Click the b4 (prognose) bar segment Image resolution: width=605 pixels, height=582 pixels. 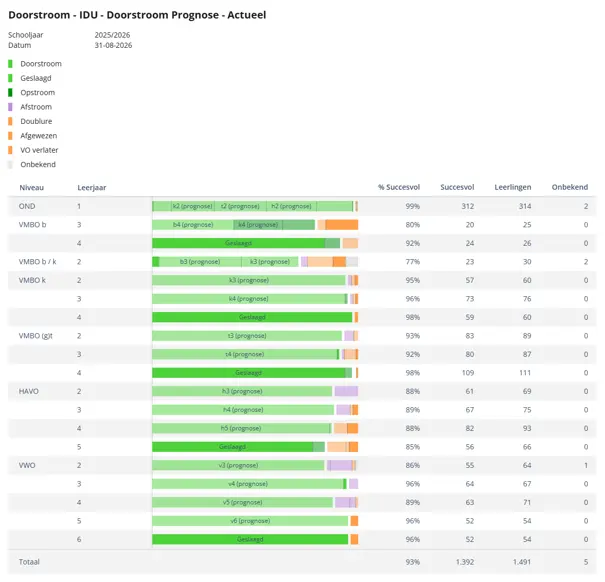193,225
